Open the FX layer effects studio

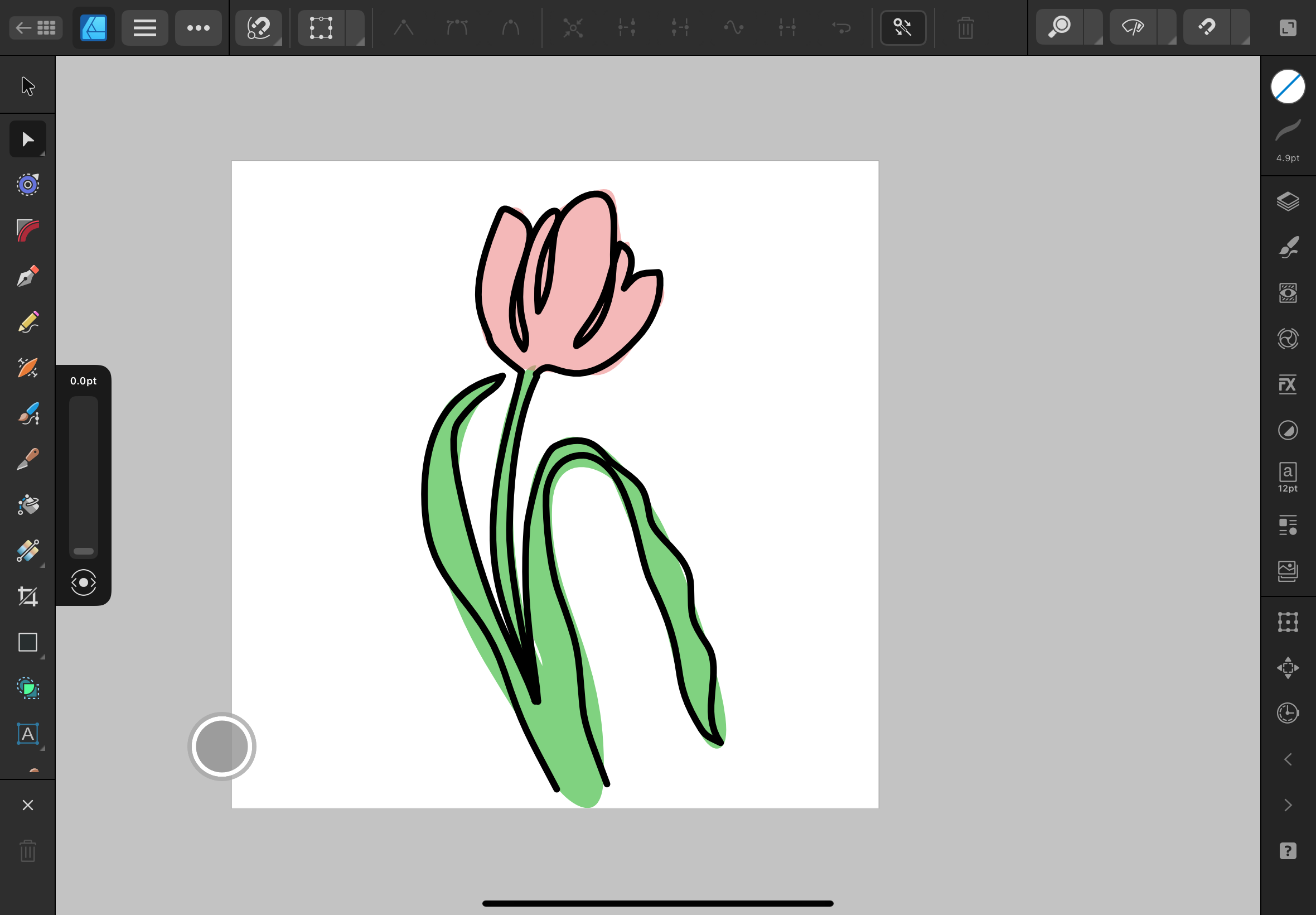1288,384
